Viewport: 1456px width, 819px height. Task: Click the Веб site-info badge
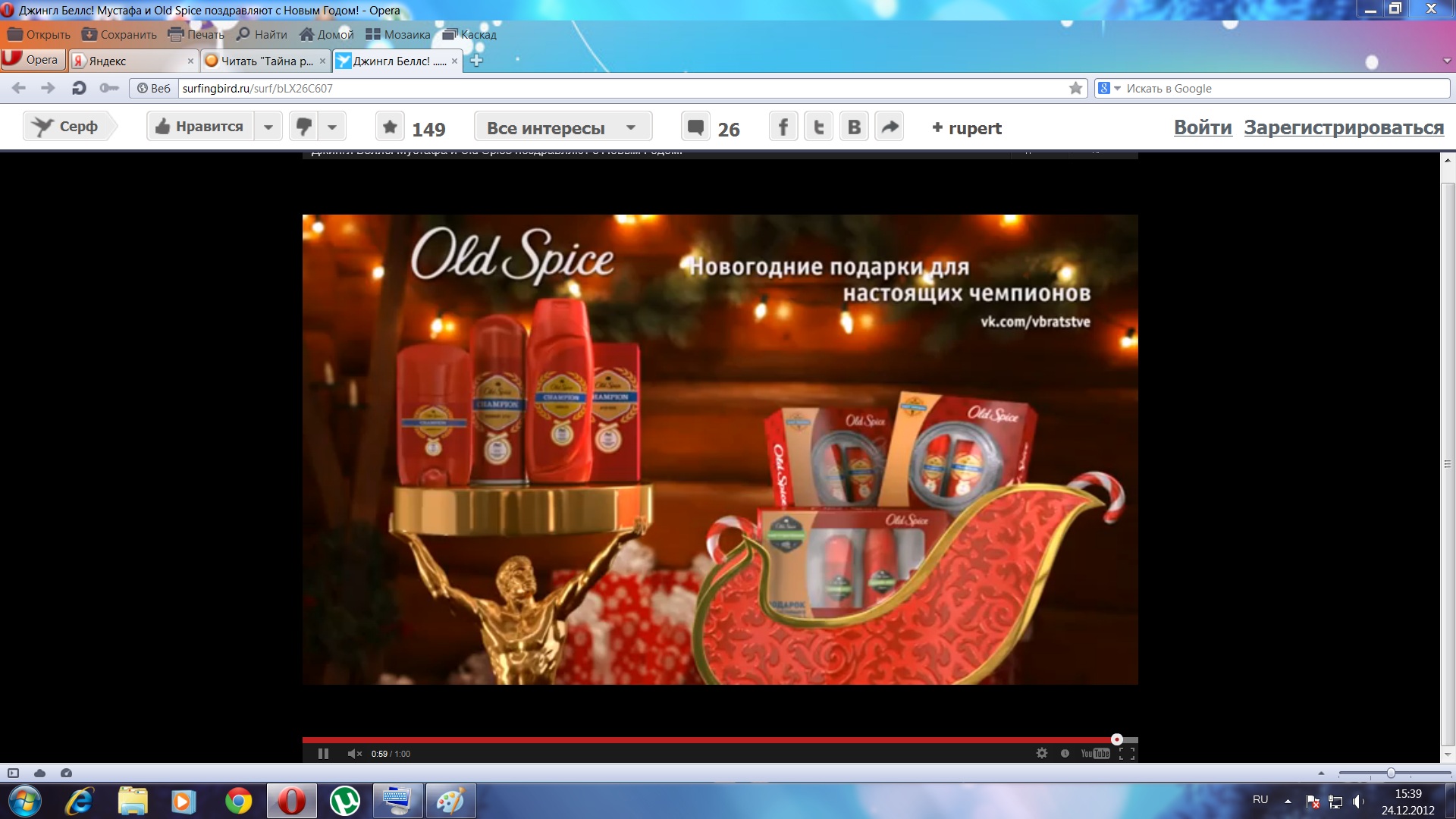[154, 88]
